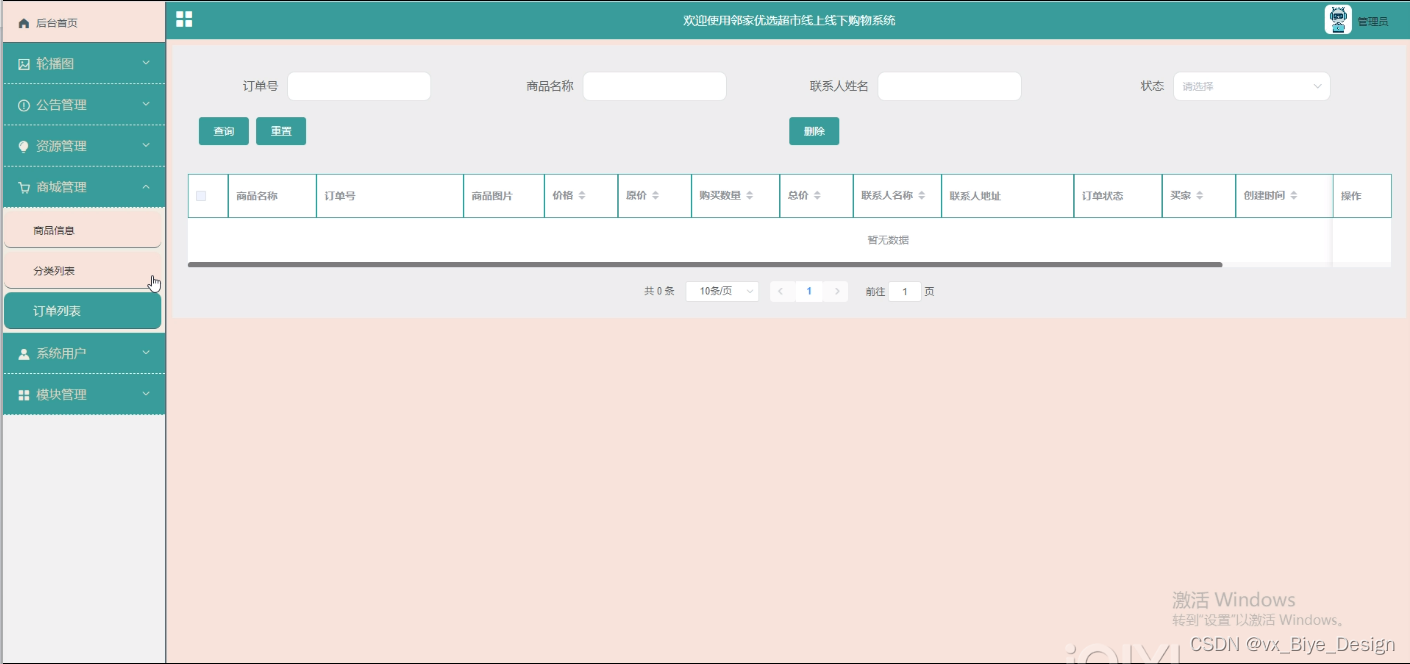Viewport: 1410px width, 664px height.
Task: Sort by 原价 column arrows
Action: (x=655, y=196)
